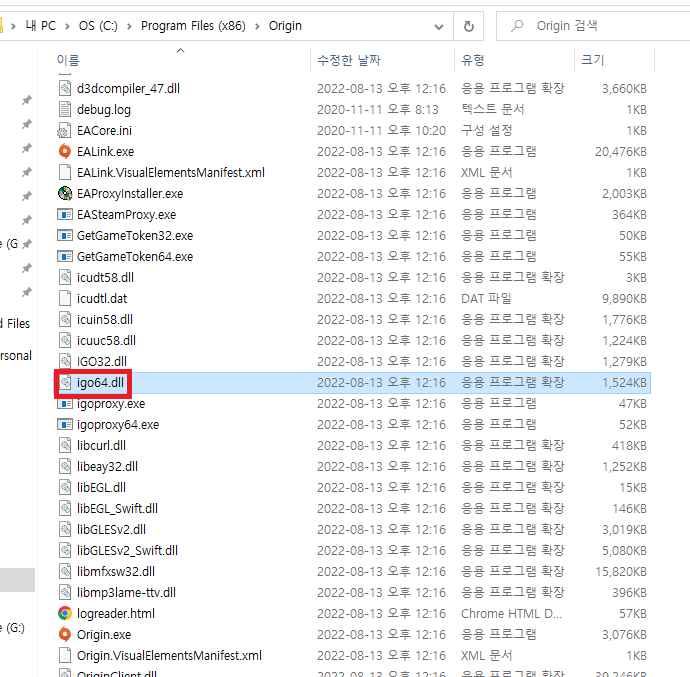Select the libGLESv2_Swift.dll file name
Viewport: 690px width, 677px height.
[x=127, y=551]
